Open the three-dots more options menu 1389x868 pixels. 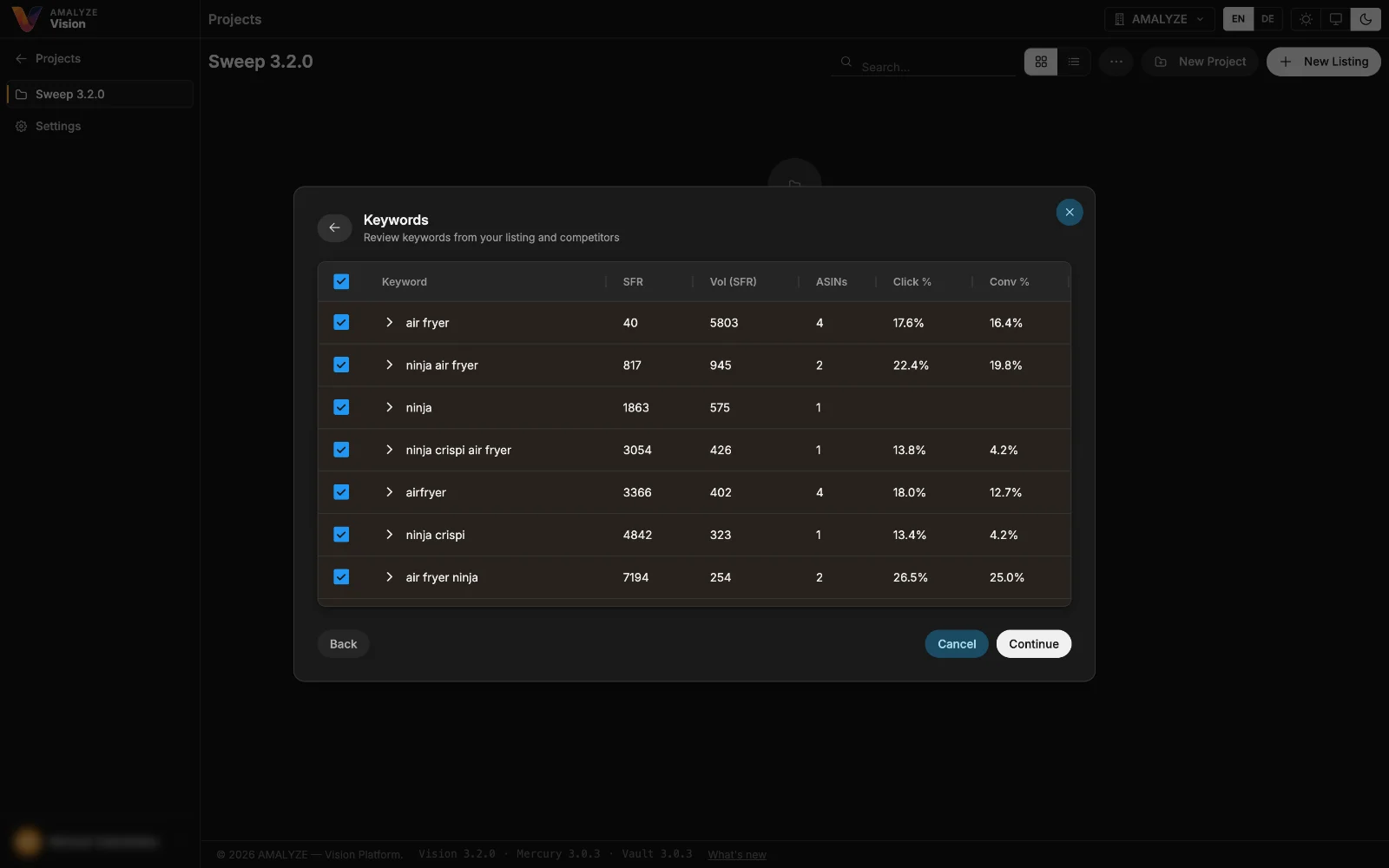tap(1116, 62)
